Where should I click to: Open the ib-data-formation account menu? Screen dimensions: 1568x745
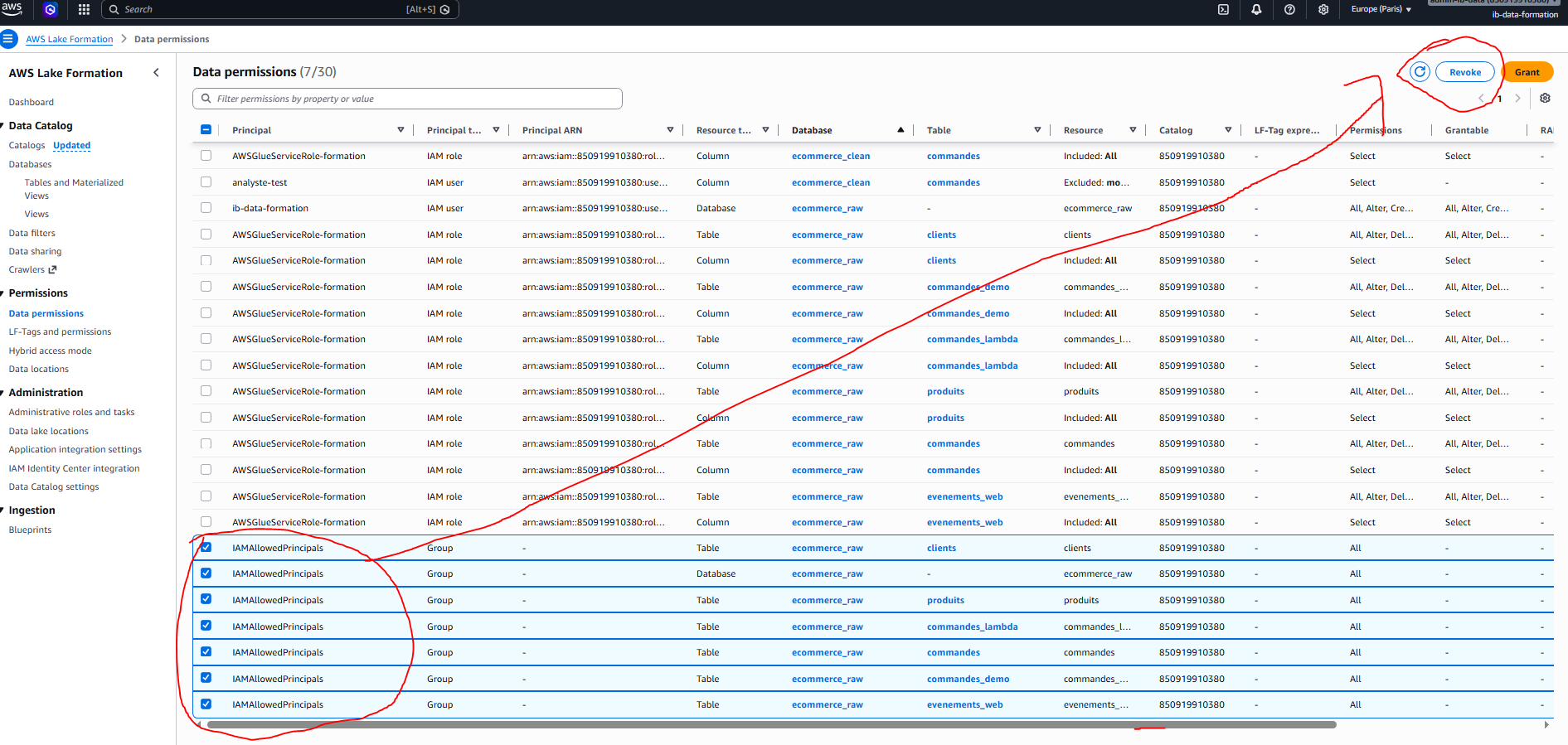[x=1524, y=14]
